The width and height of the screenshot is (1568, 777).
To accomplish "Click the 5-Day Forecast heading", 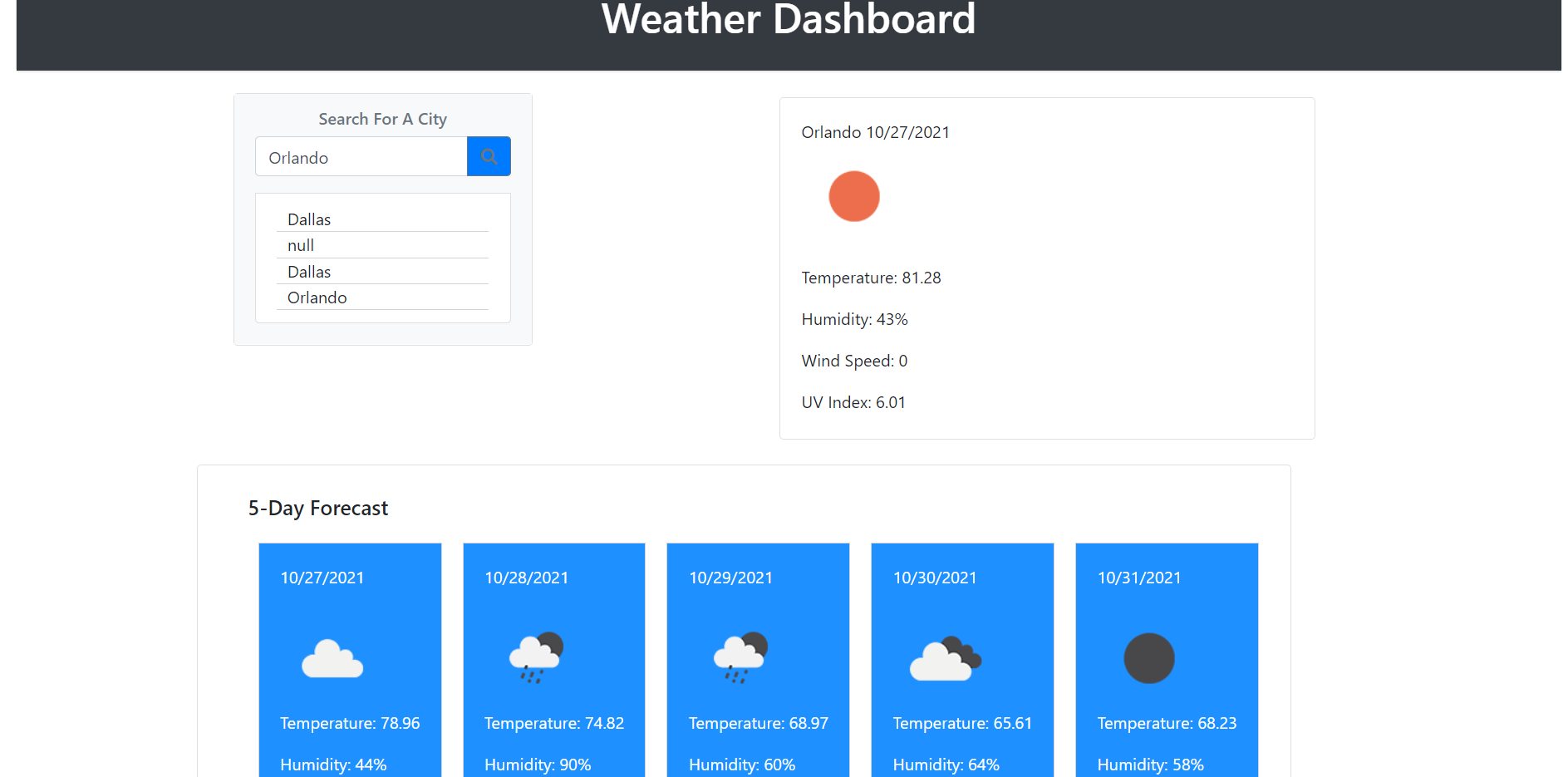I will coord(318,508).
